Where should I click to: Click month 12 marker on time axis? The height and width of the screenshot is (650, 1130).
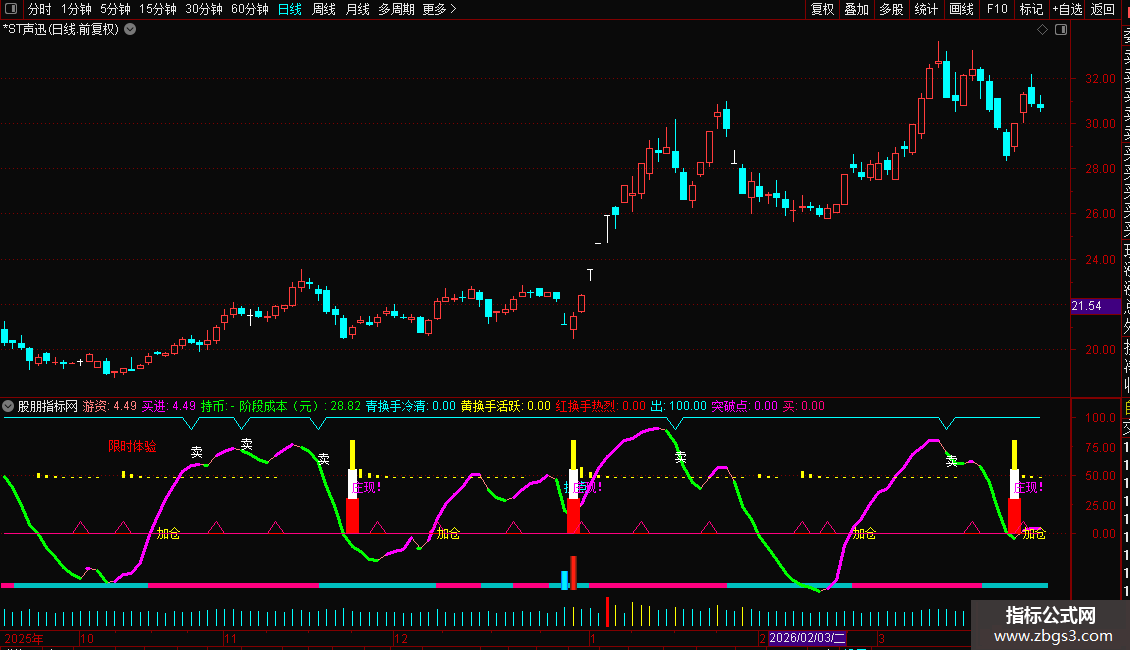(401, 638)
